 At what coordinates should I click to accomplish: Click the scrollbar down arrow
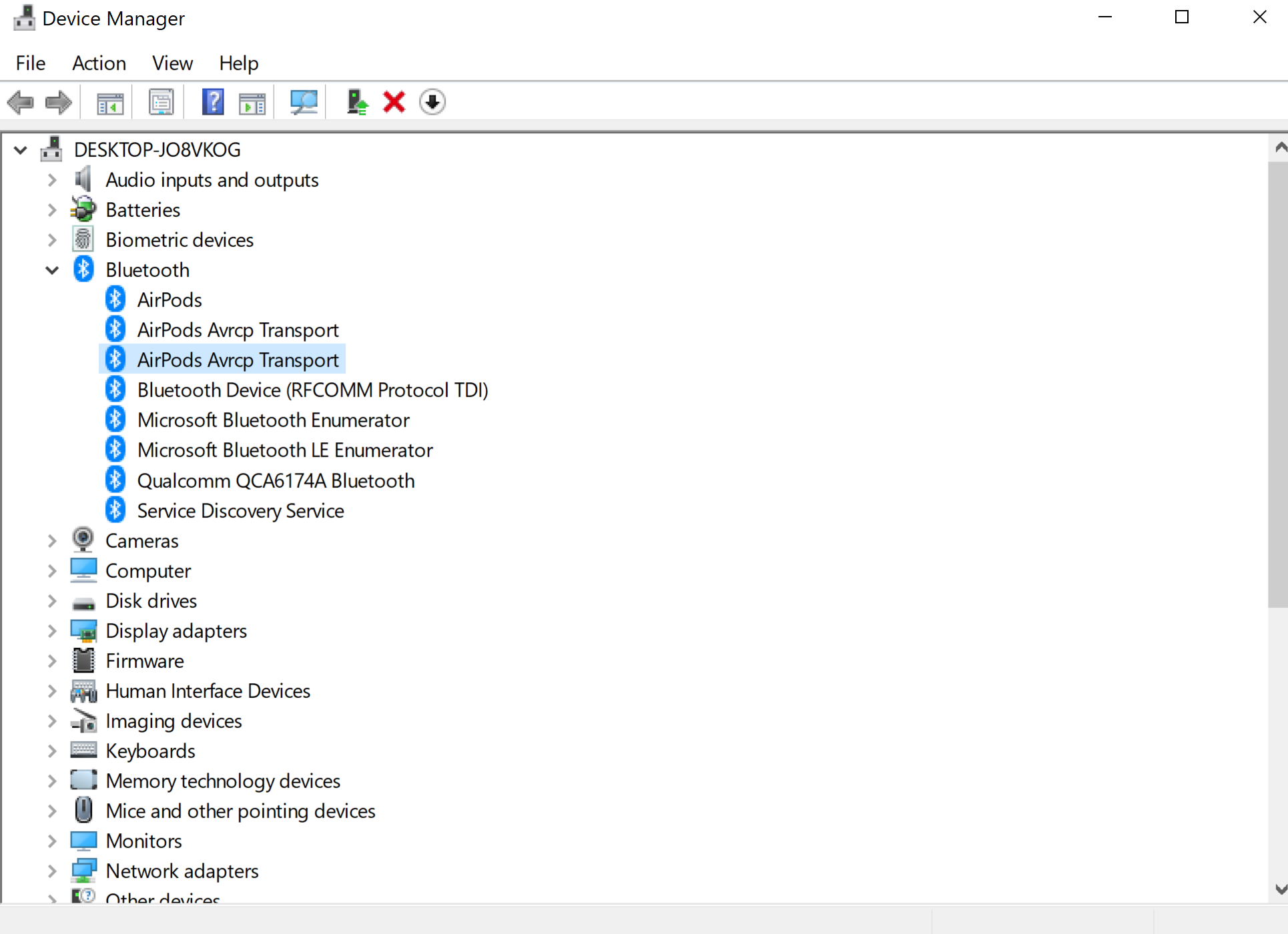(x=1279, y=889)
